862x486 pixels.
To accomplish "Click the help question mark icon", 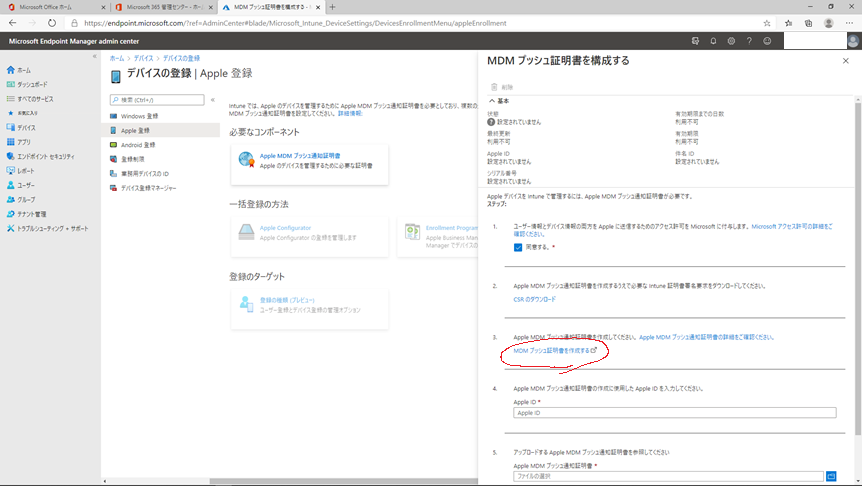I will 749,41.
